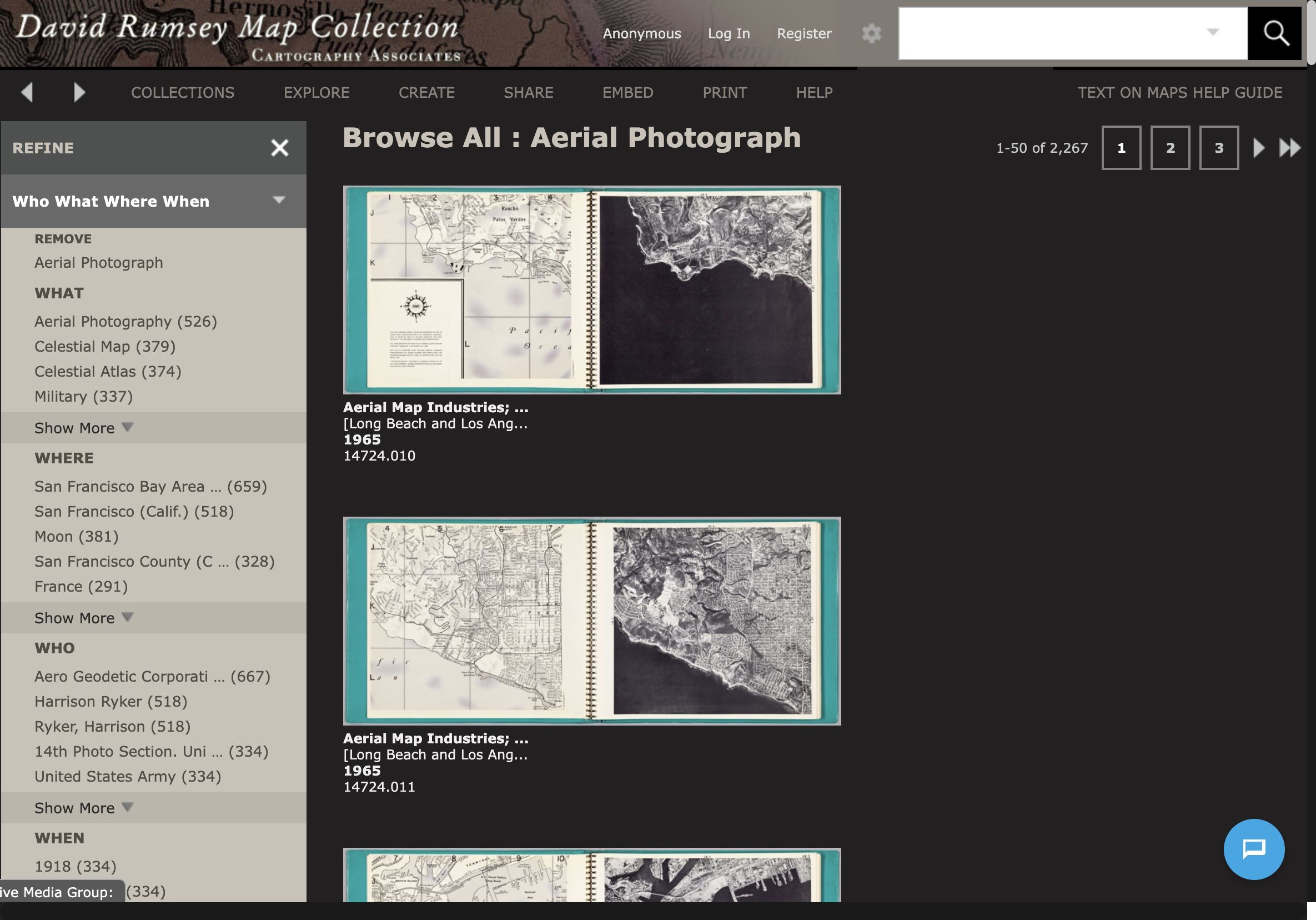
Task: Remove the Aerial Photograph filter
Action: pos(99,262)
